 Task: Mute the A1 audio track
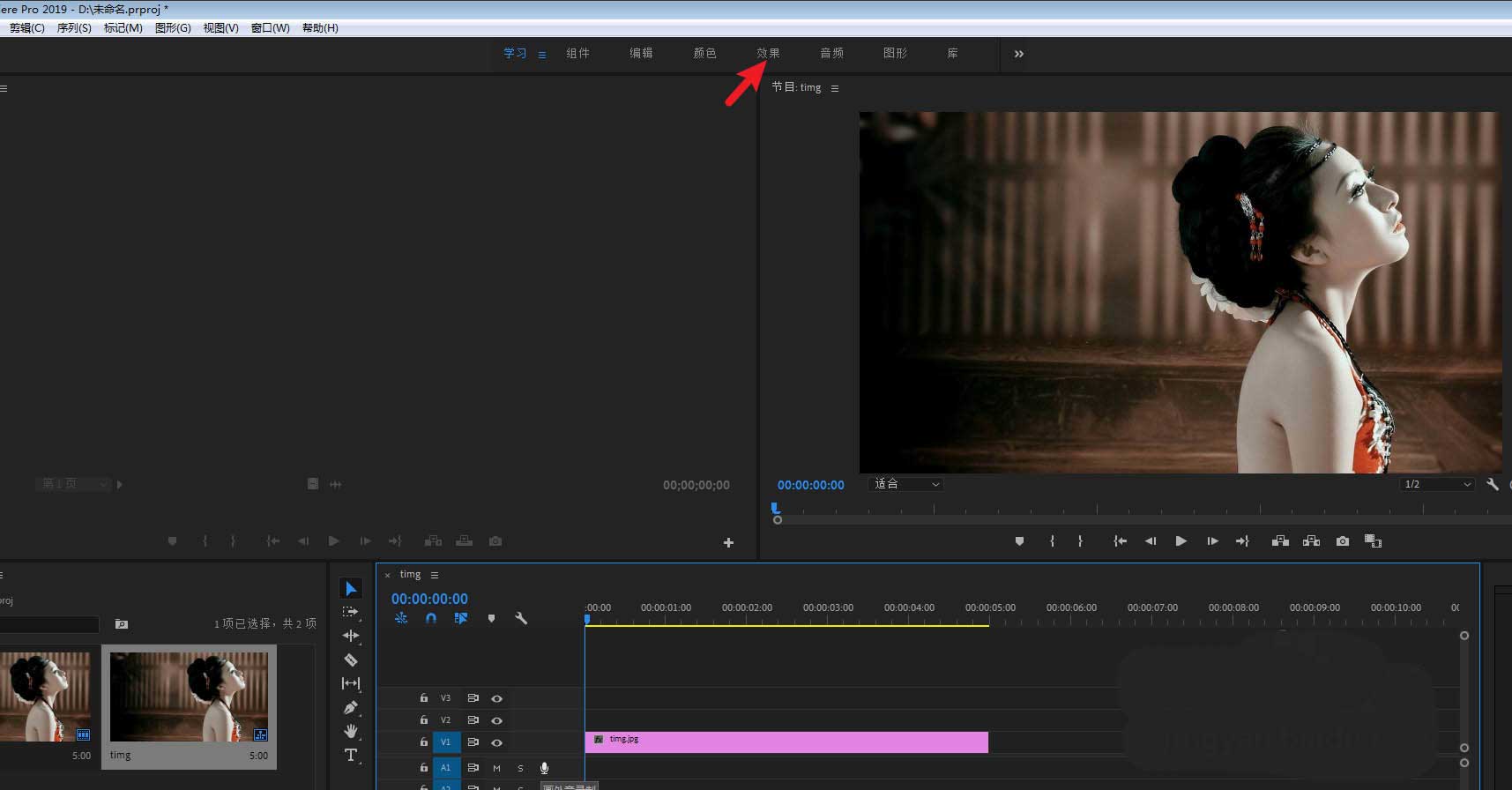point(496,768)
